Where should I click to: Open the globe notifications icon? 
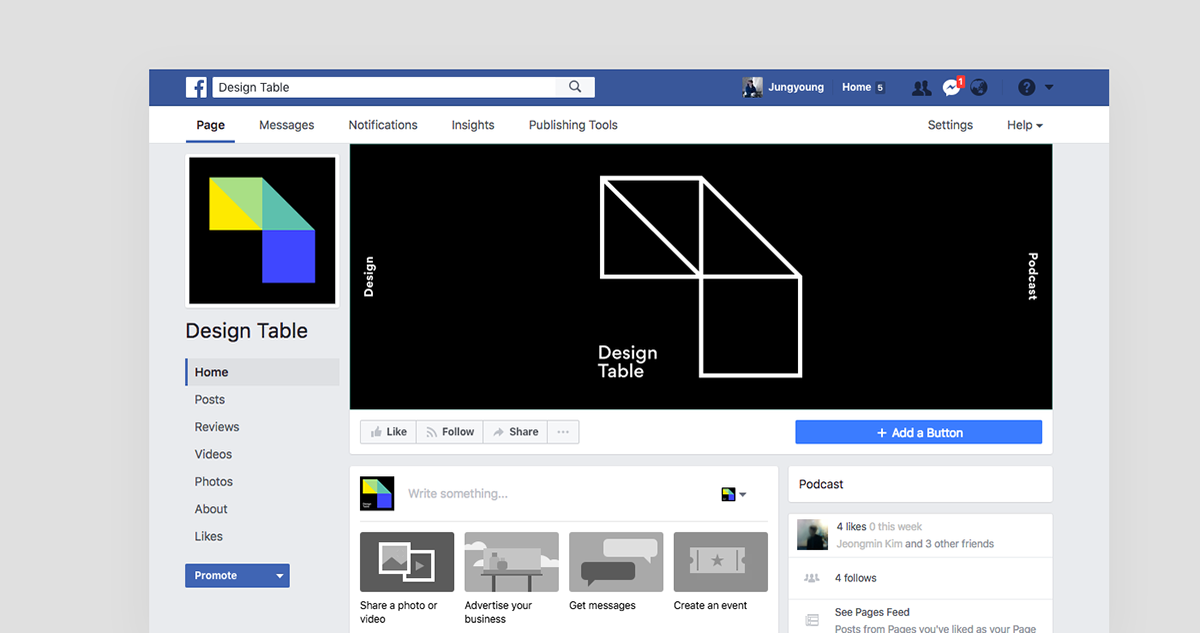[x=979, y=88]
